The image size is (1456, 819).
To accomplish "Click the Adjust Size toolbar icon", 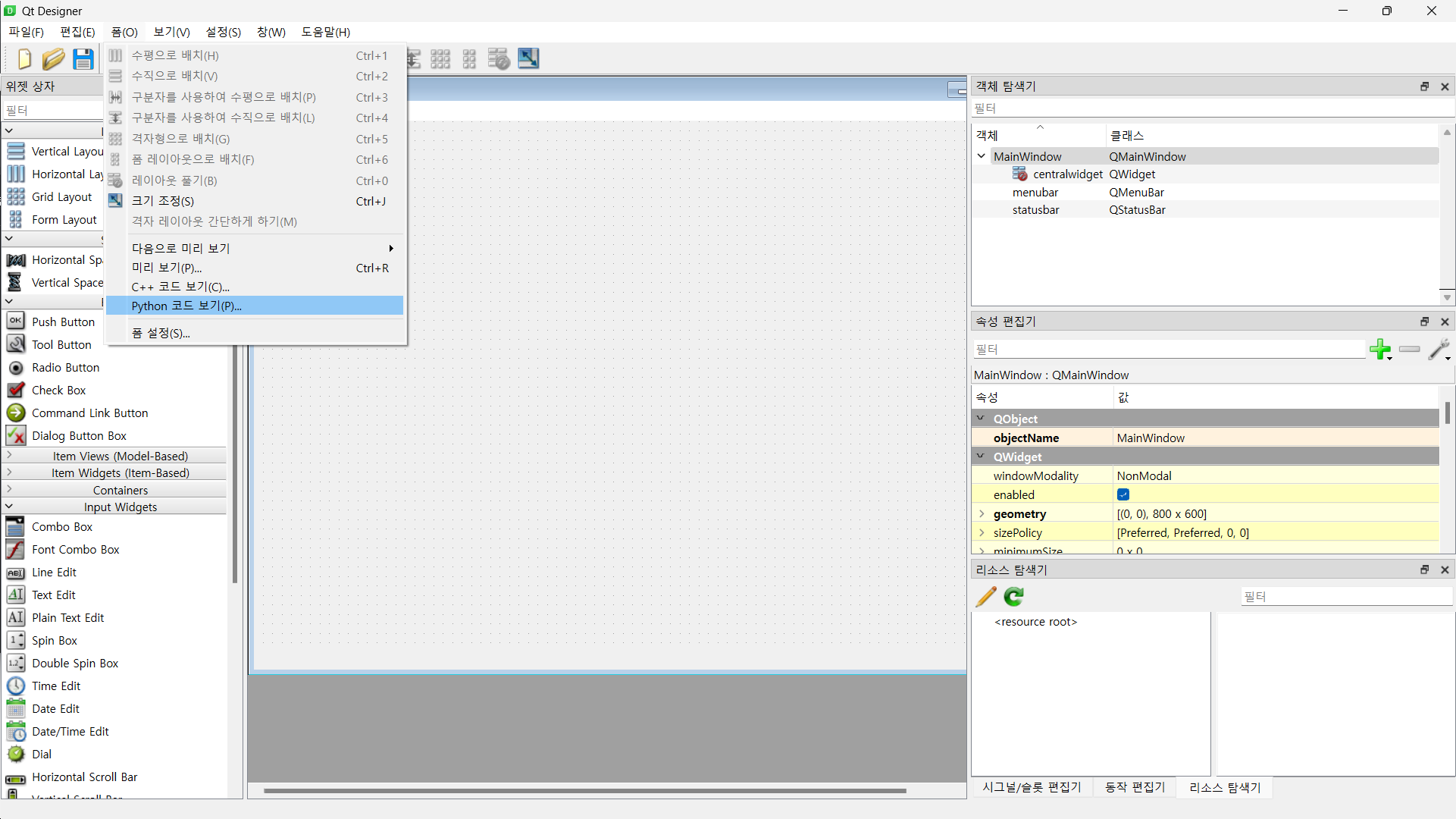I will point(528,58).
